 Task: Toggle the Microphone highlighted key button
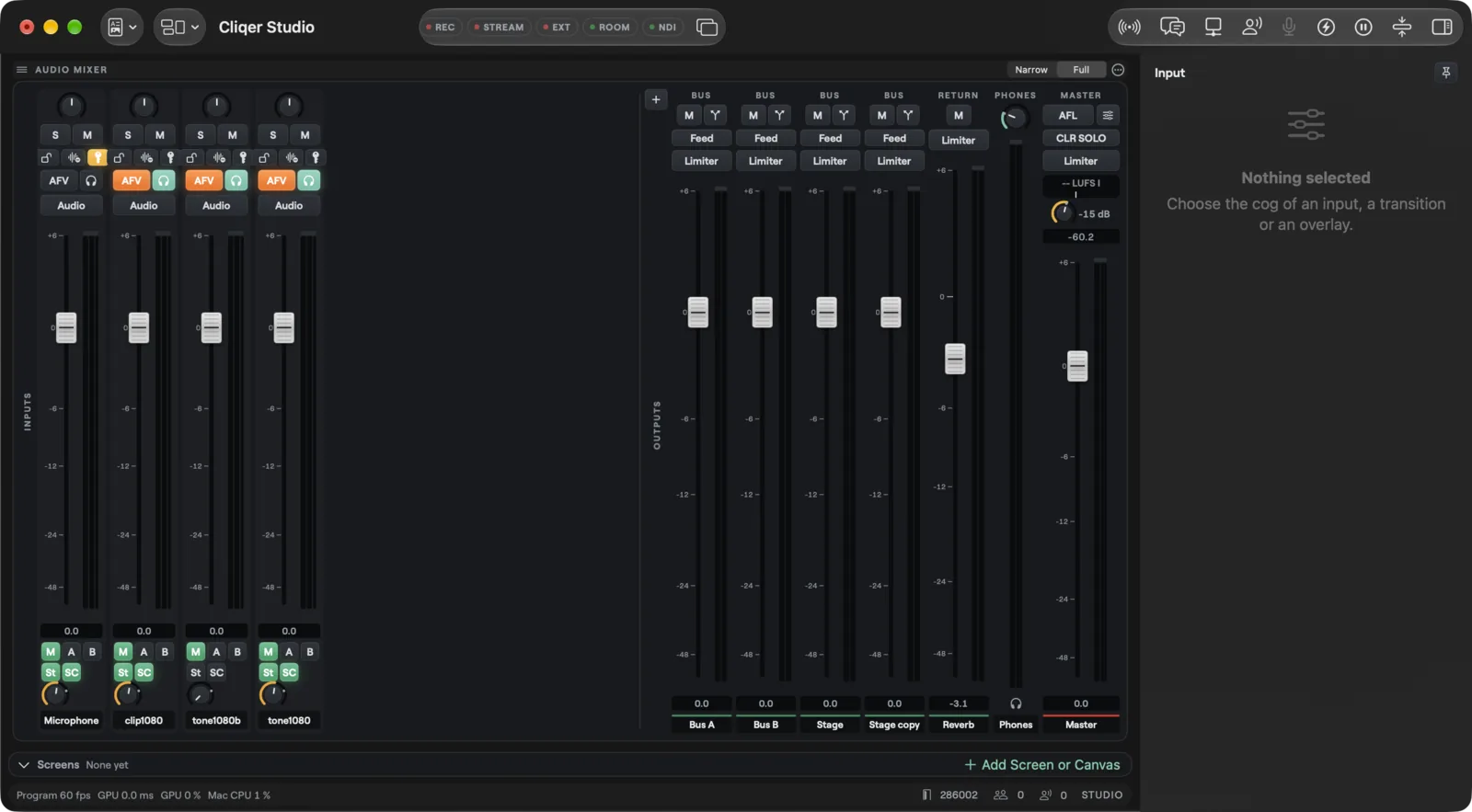98,157
